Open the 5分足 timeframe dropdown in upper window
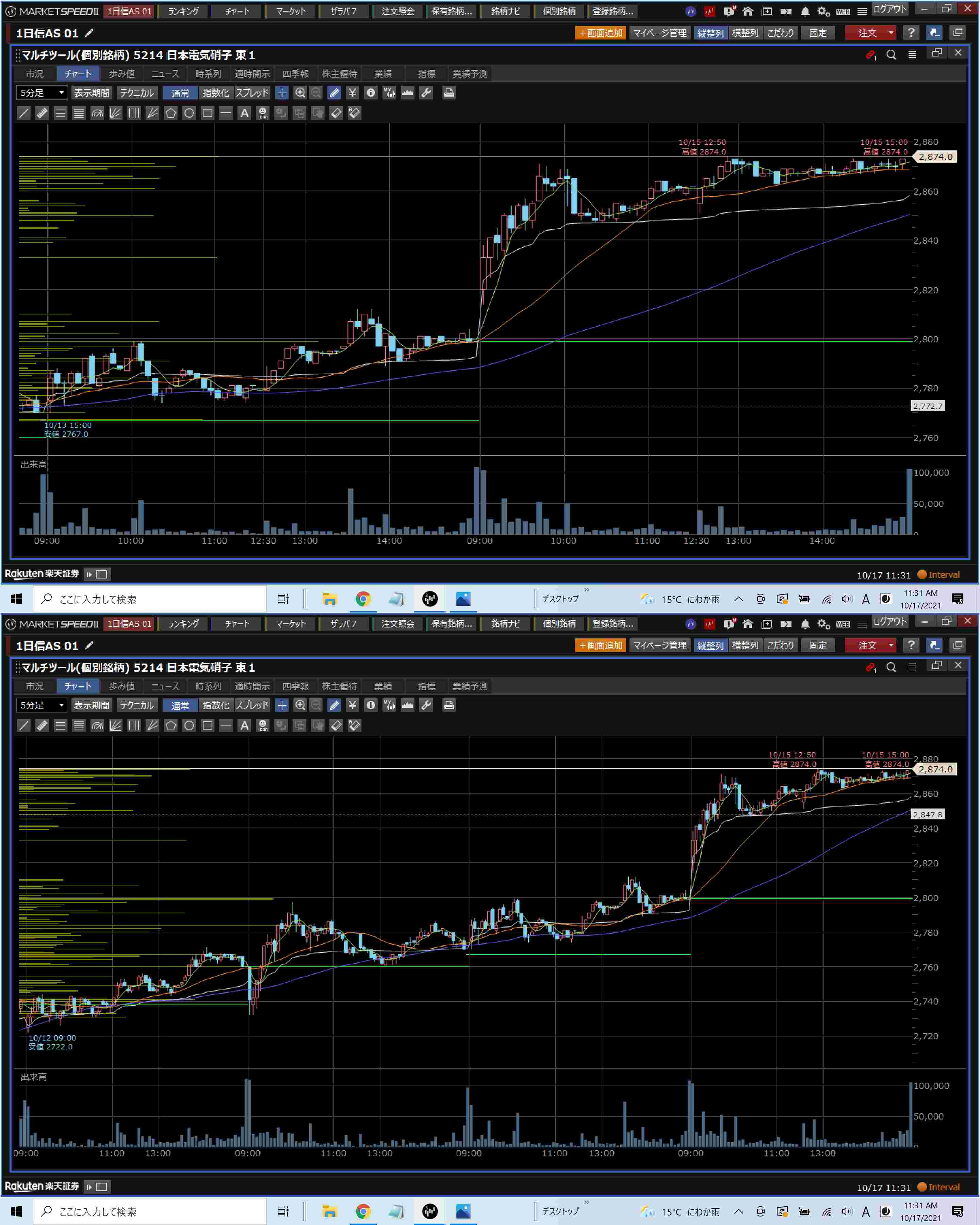This screenshot has height=1225, width=980. coord(42,93)
